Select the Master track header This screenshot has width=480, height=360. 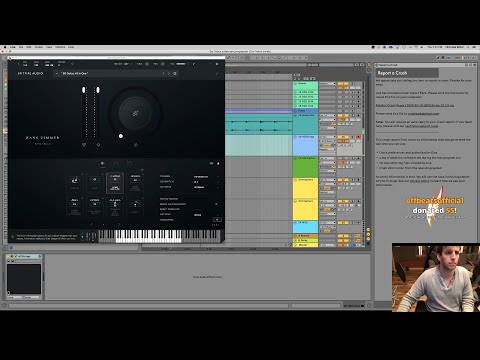point(306,245)
